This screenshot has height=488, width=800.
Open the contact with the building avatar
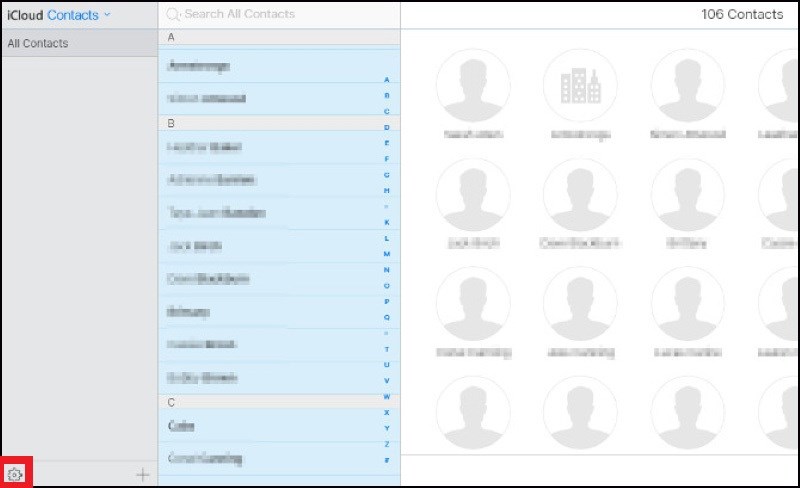click(580, 85)
